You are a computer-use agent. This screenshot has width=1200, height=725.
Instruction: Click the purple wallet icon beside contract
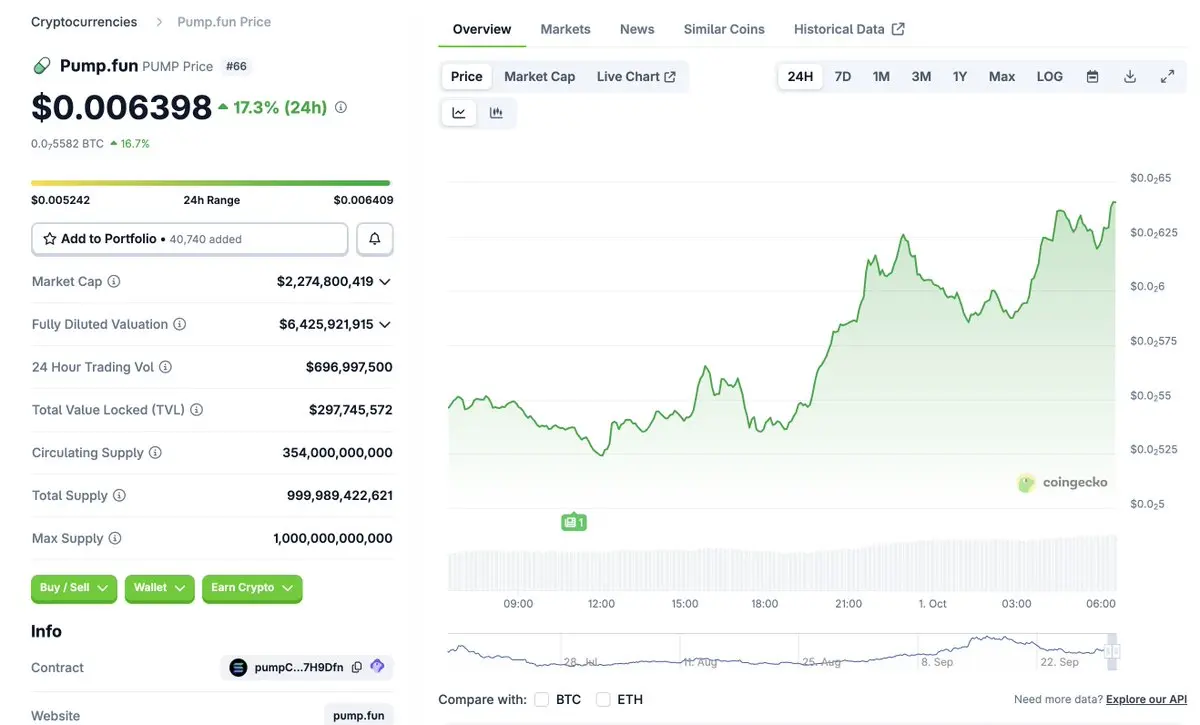[x=377, y=666]
